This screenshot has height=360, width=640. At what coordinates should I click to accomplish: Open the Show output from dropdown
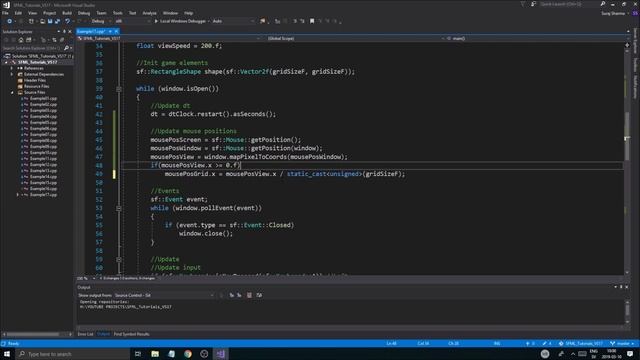point(164,295)
